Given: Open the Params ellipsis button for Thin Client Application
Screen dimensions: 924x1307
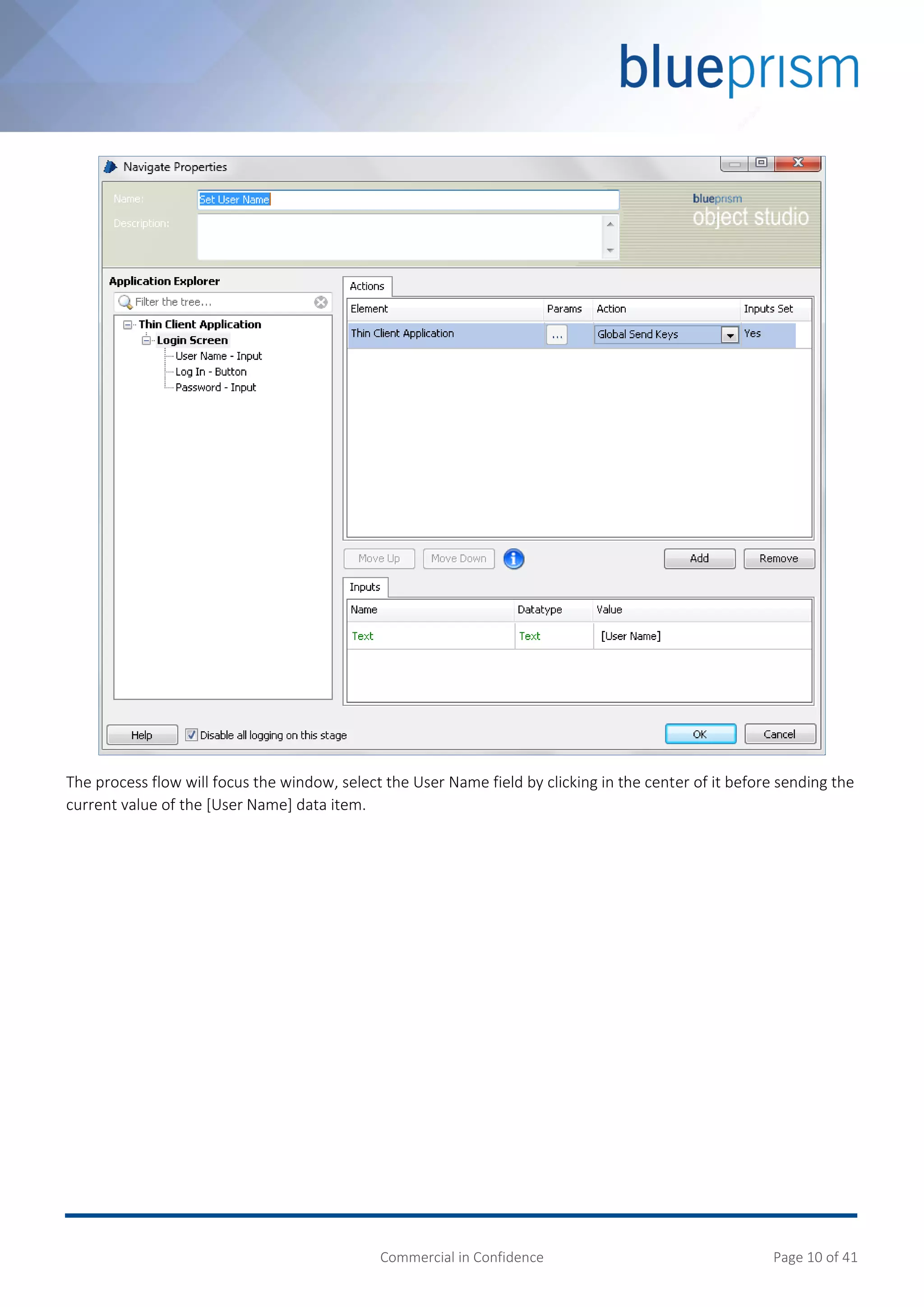Looking at the screenshot, I should (x=556, y=335).
